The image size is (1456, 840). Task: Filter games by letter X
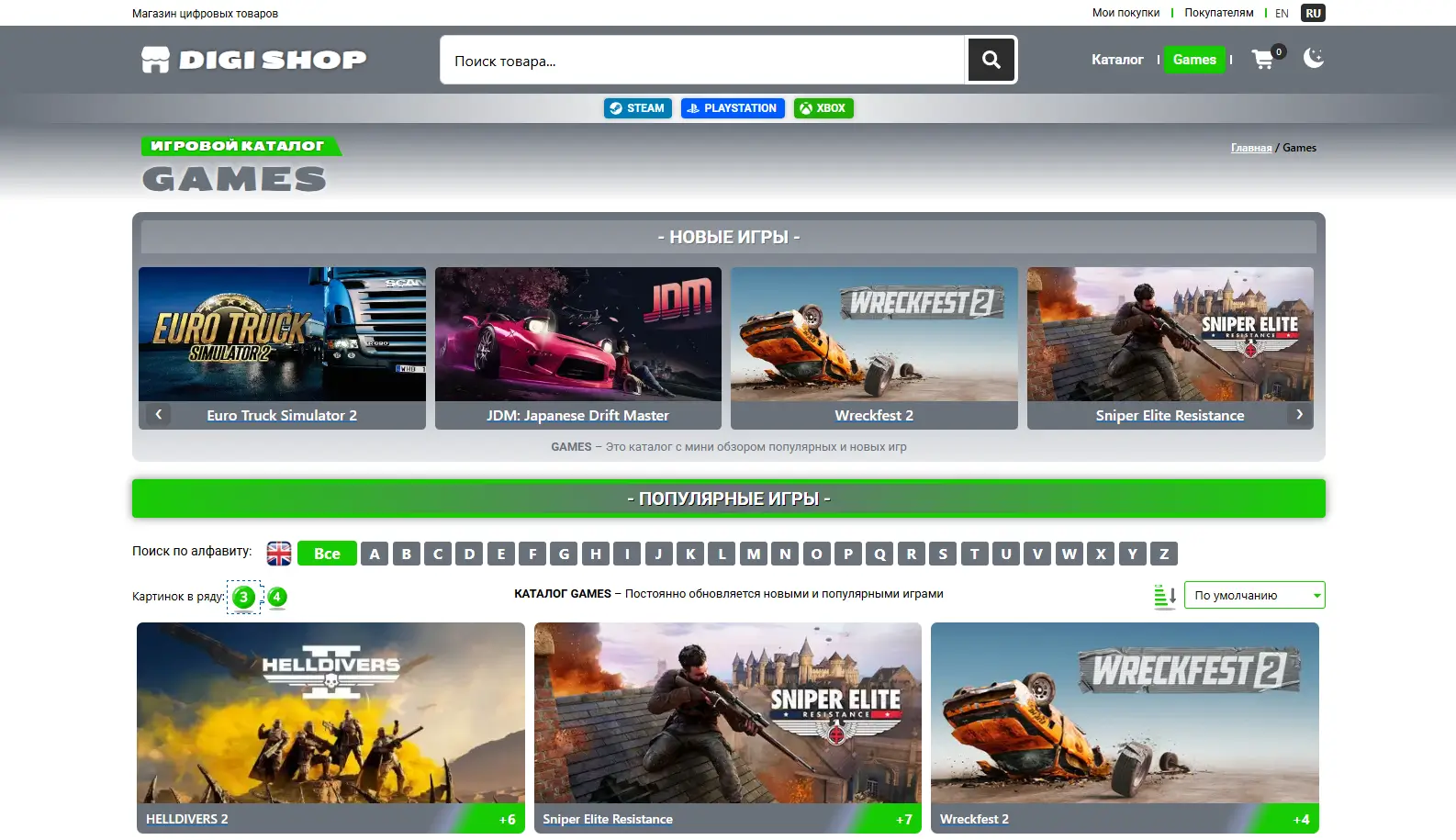(1101, 554)
